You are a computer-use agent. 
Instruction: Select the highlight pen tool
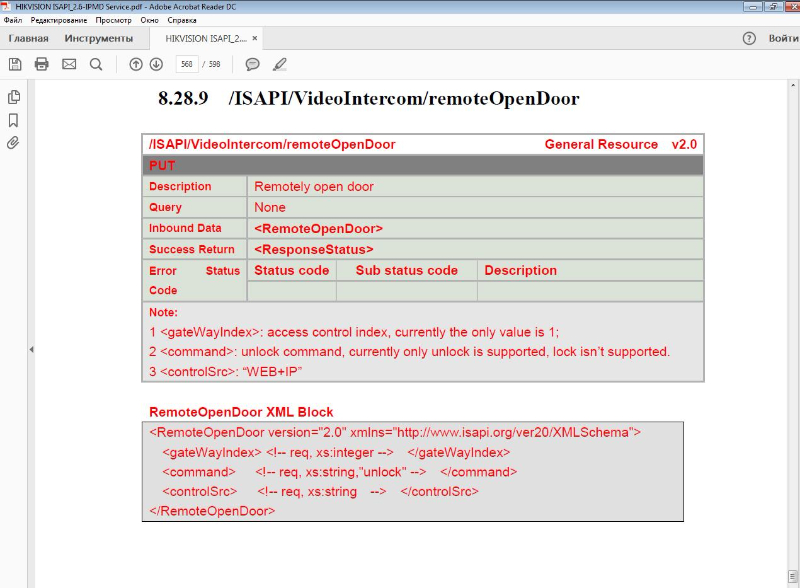(280, 64)
